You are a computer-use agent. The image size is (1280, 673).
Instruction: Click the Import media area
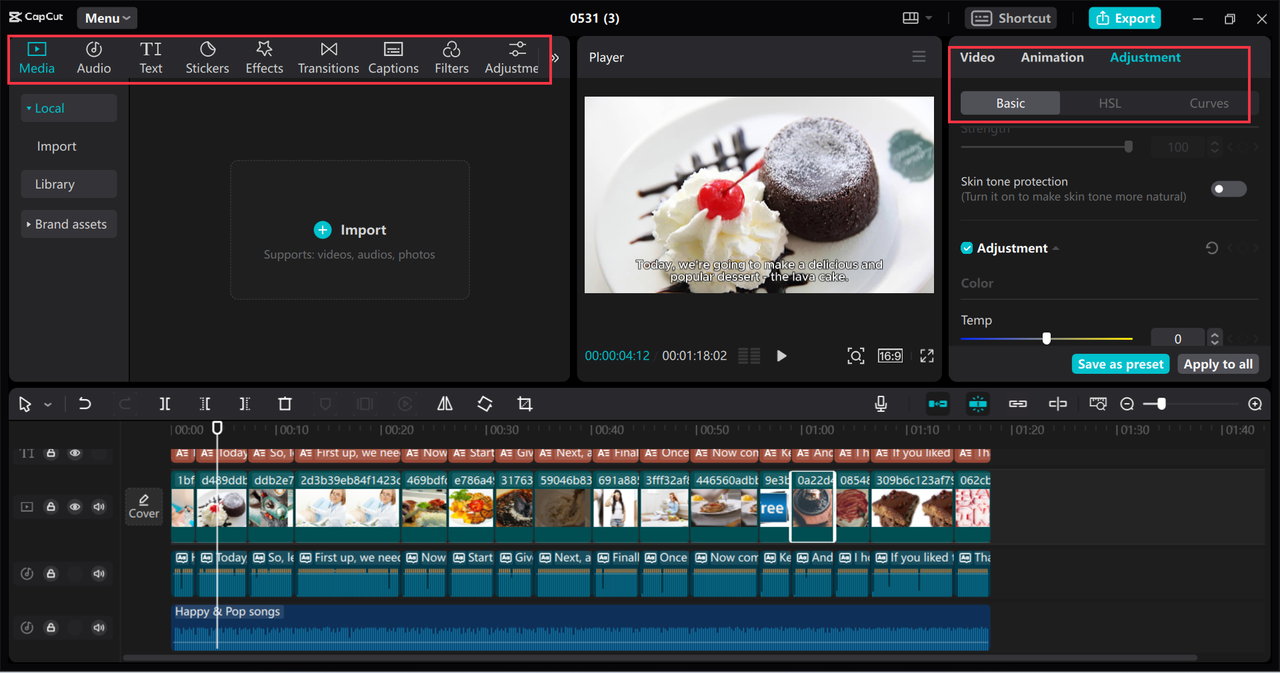tap(350, 230)
